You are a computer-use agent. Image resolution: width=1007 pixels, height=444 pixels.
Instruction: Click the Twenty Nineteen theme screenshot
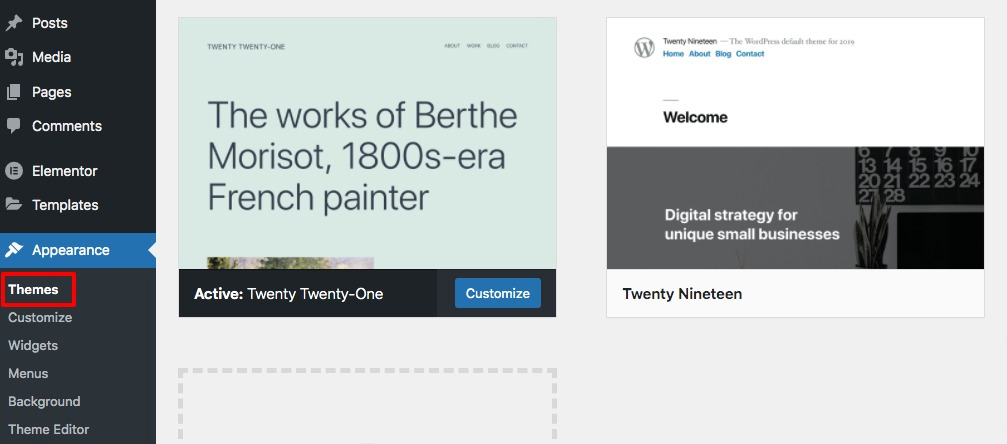[795, 143]
